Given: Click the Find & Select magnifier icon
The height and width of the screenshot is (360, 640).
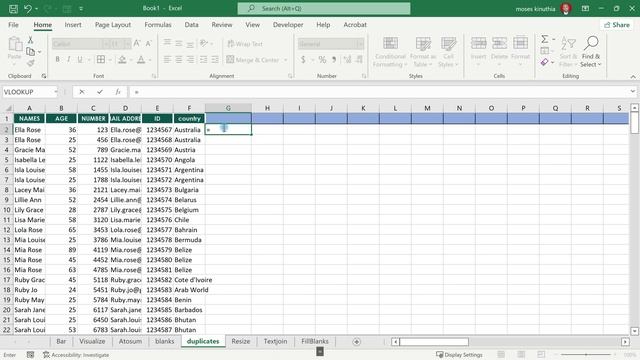Looking at the screenshot, I should click(591, 43).
